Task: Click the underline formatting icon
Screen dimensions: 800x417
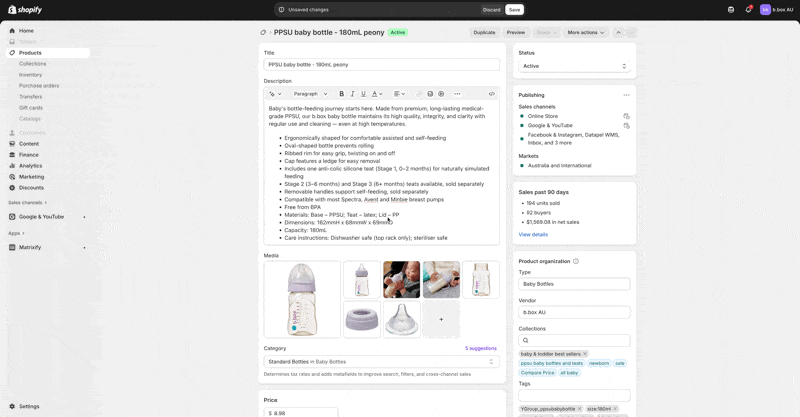Action: [363, 94]
